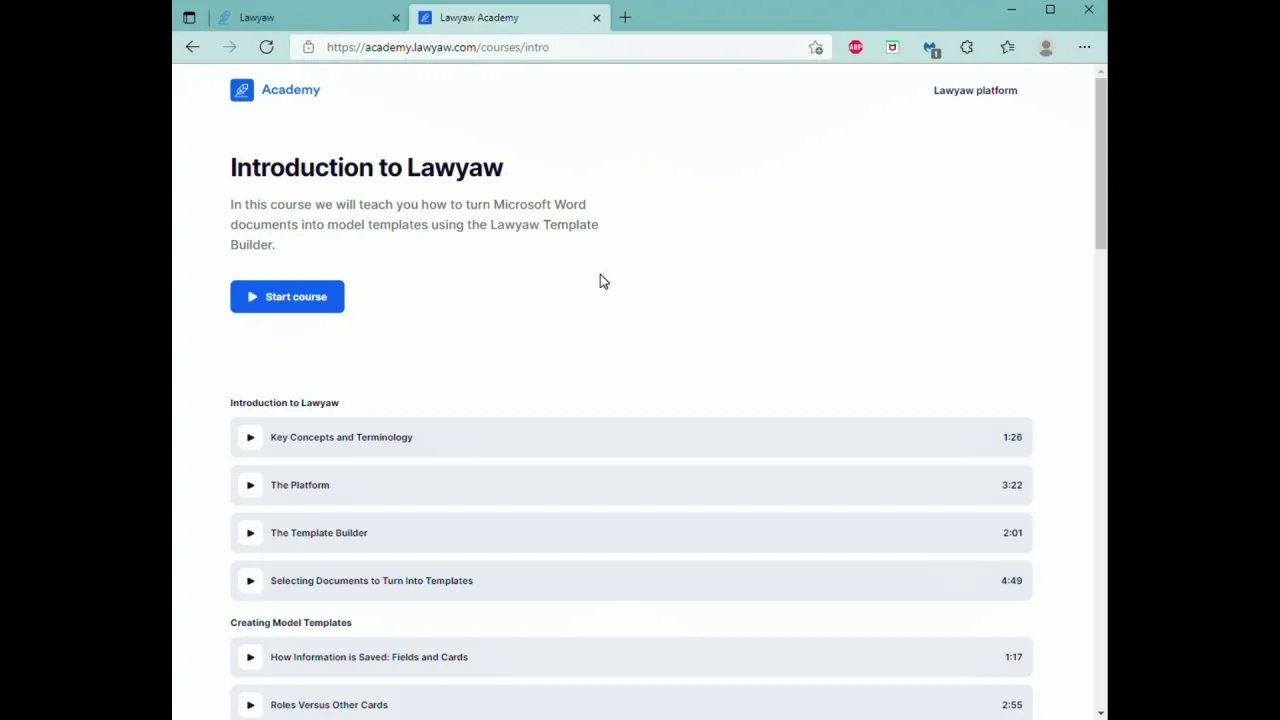Open browser Settings and more menu
The height and width of the screenshot is (720, 1280).
[x=1084, y=47]
